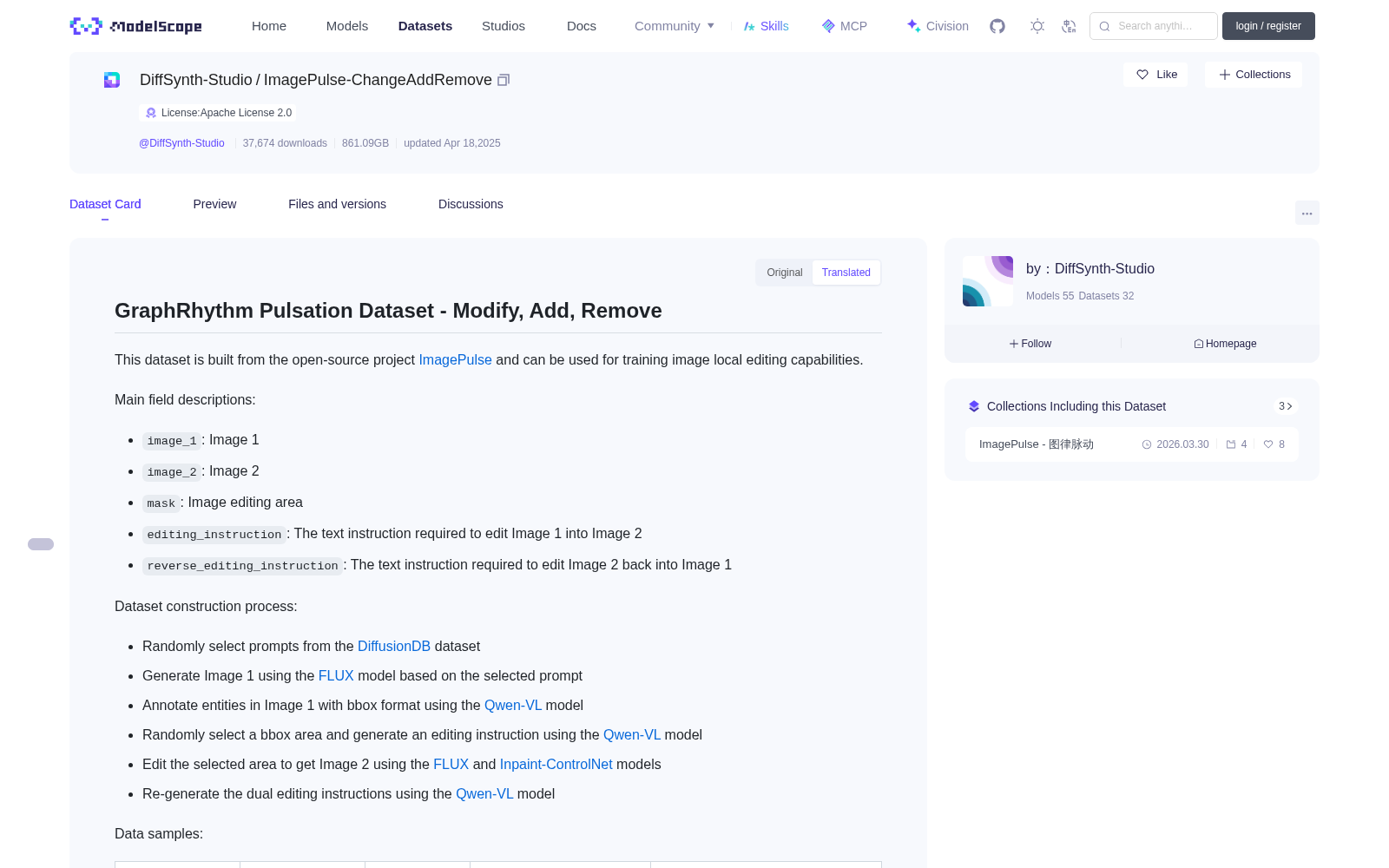Click the login / register button

[x=1268, y=26]
